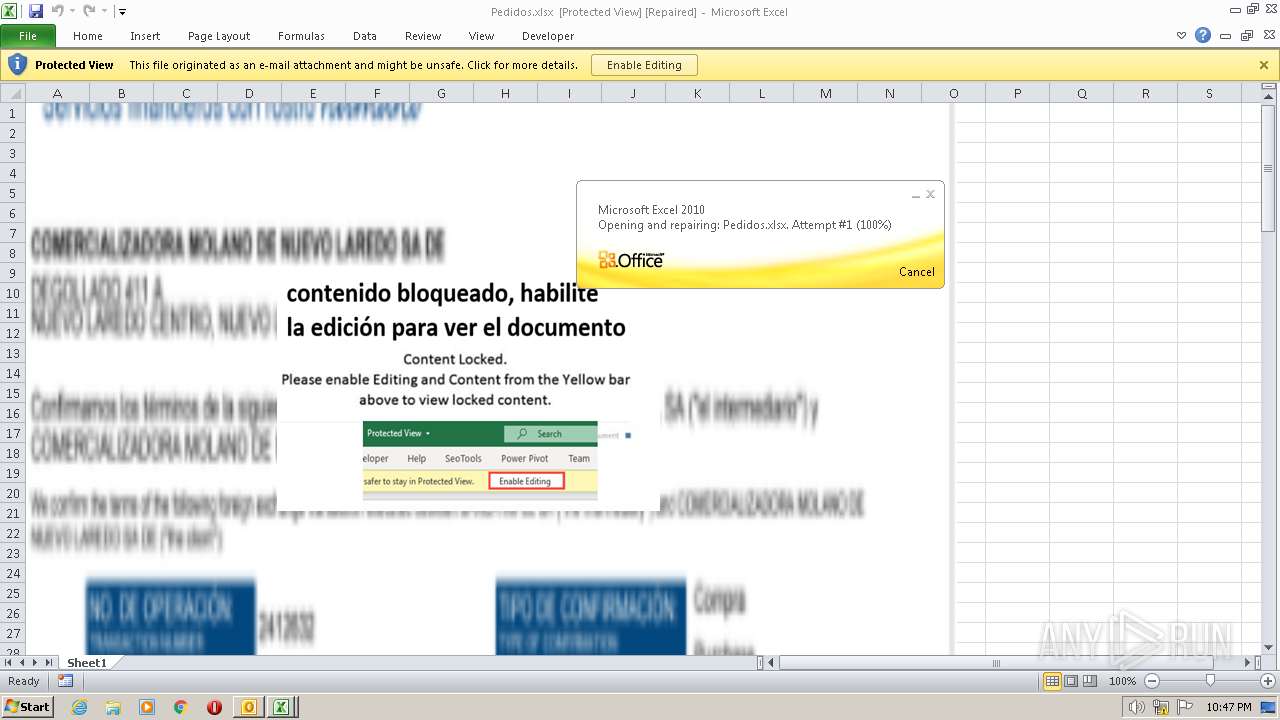Click the Undo arrow icon
The image size is (1280, 720).
click(57, 11)
